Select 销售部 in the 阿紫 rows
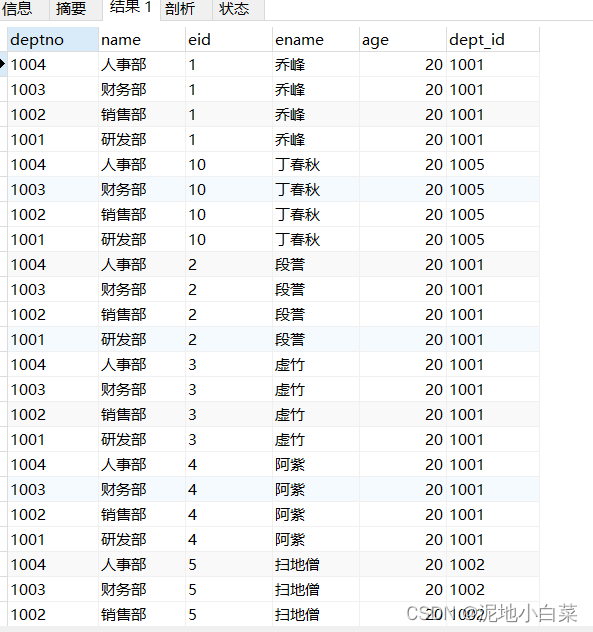Screen dimensions: 593x632 coord(142,514)
